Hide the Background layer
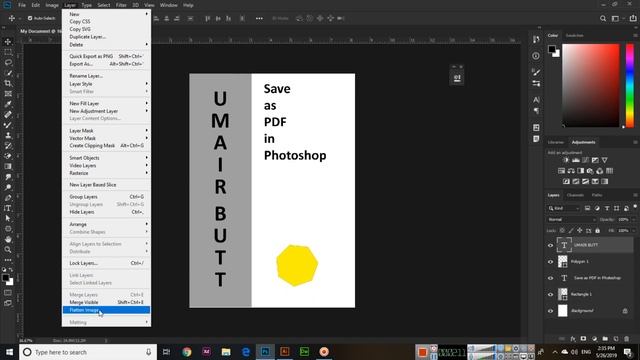The height and width of the screenshot is (360, 640). click(x=550, y=311)
